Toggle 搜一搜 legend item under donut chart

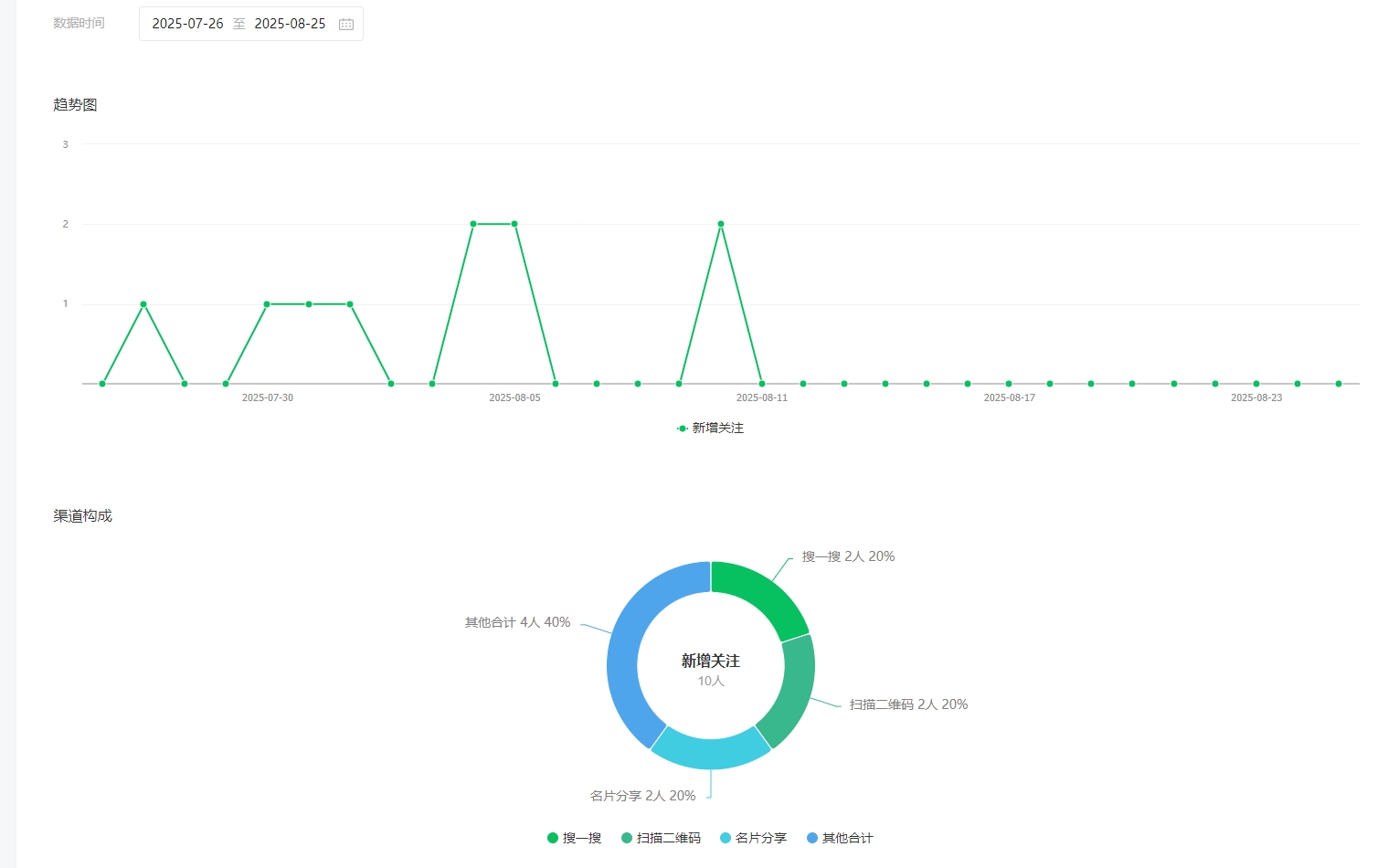click(x=574, y=838)
